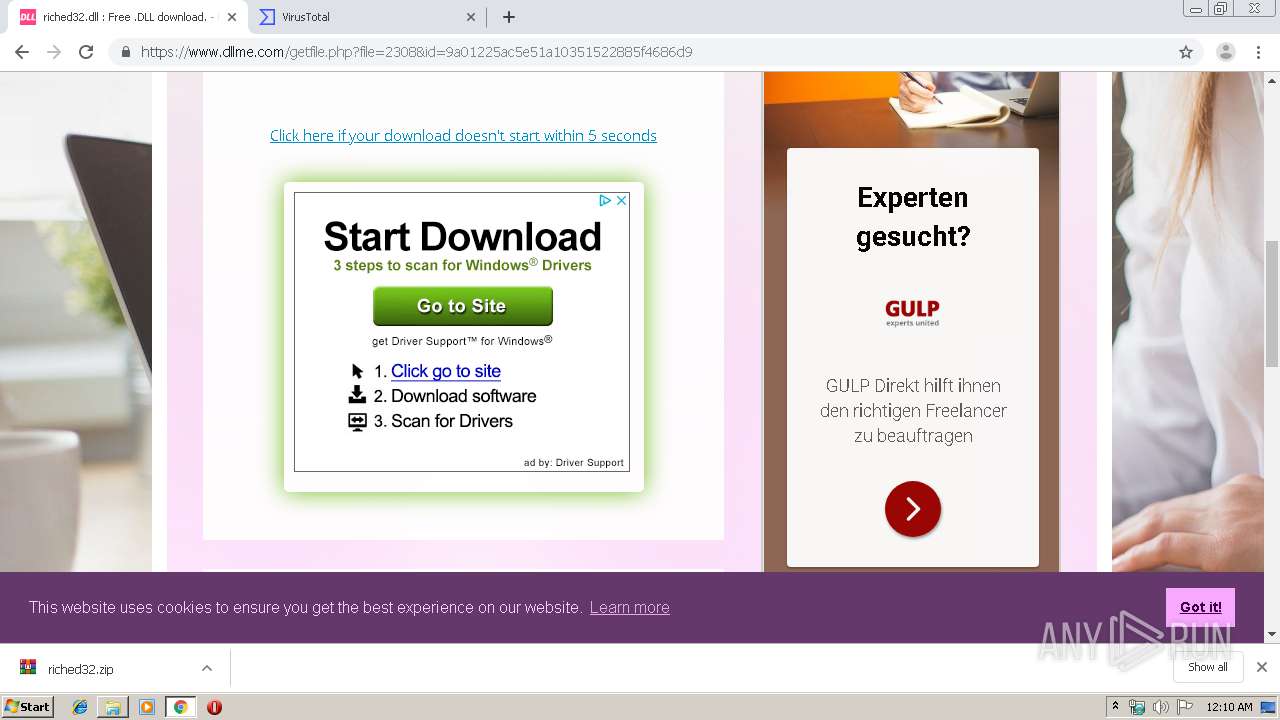Open the Chrome three-dot menu
This screenshot has height=720, width=1280.
coord(1258,52)
